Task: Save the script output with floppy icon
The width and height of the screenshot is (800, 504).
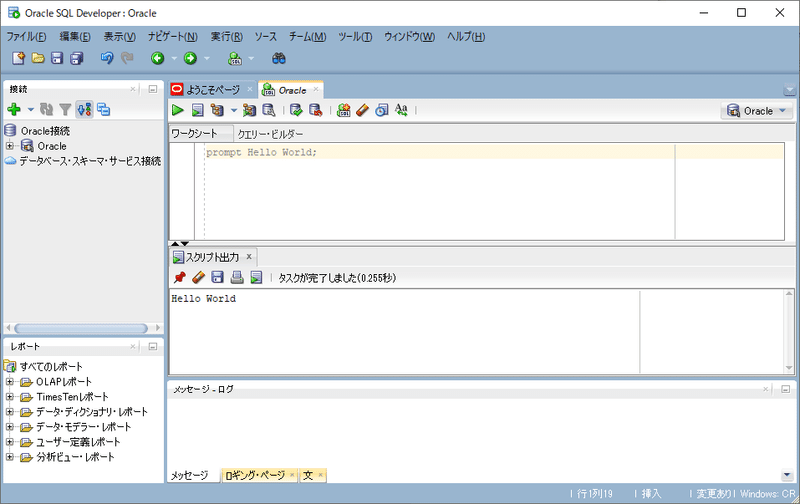Action: 217,278
